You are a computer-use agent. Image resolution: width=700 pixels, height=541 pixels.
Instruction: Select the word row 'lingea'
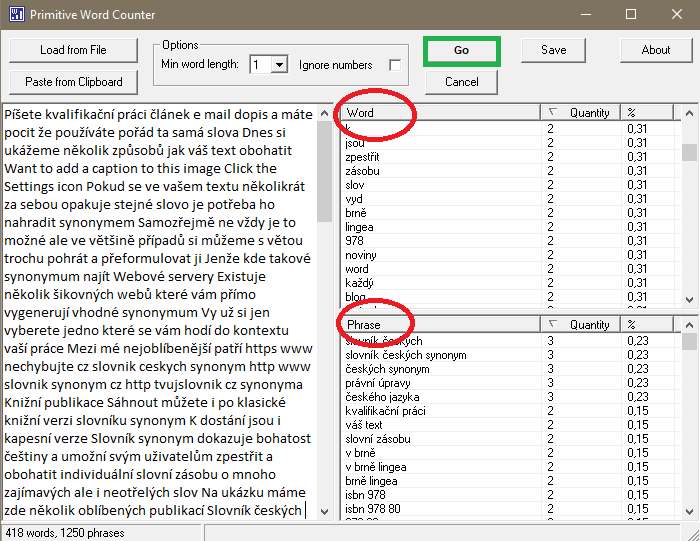point(509,227)
